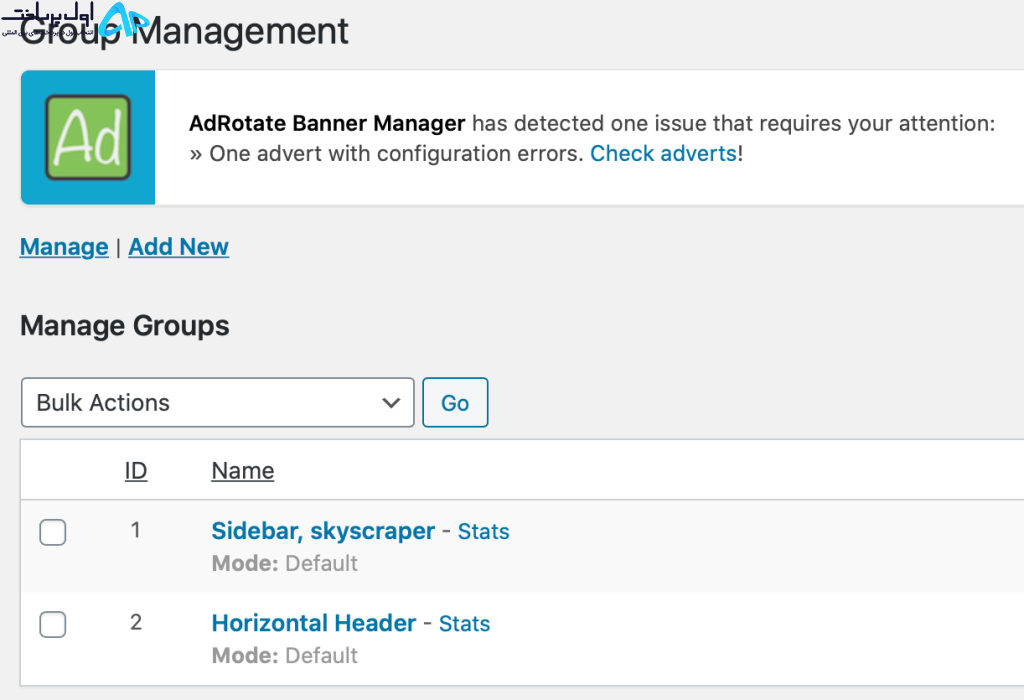1024x700 pixels.
Task: Select the Manage Groups heading text
Action: click(x=125, y=325)
